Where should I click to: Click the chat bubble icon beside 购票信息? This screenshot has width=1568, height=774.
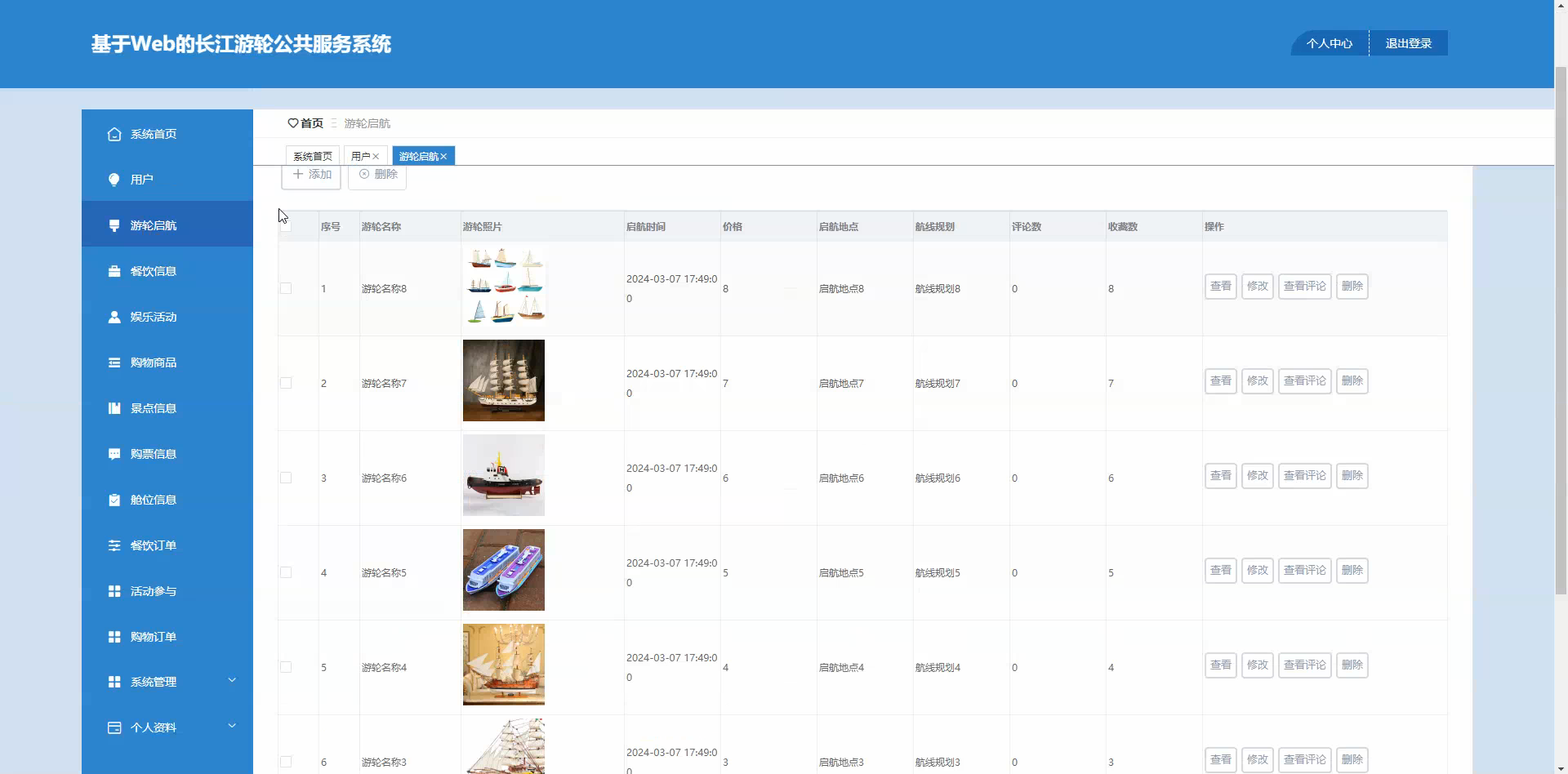(114, 454)
